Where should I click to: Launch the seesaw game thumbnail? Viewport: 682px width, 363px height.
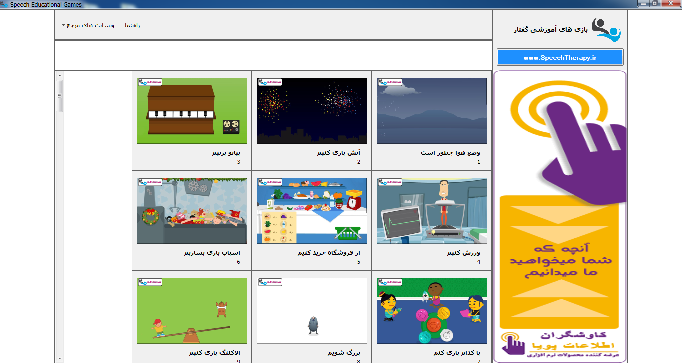point(192,311)
